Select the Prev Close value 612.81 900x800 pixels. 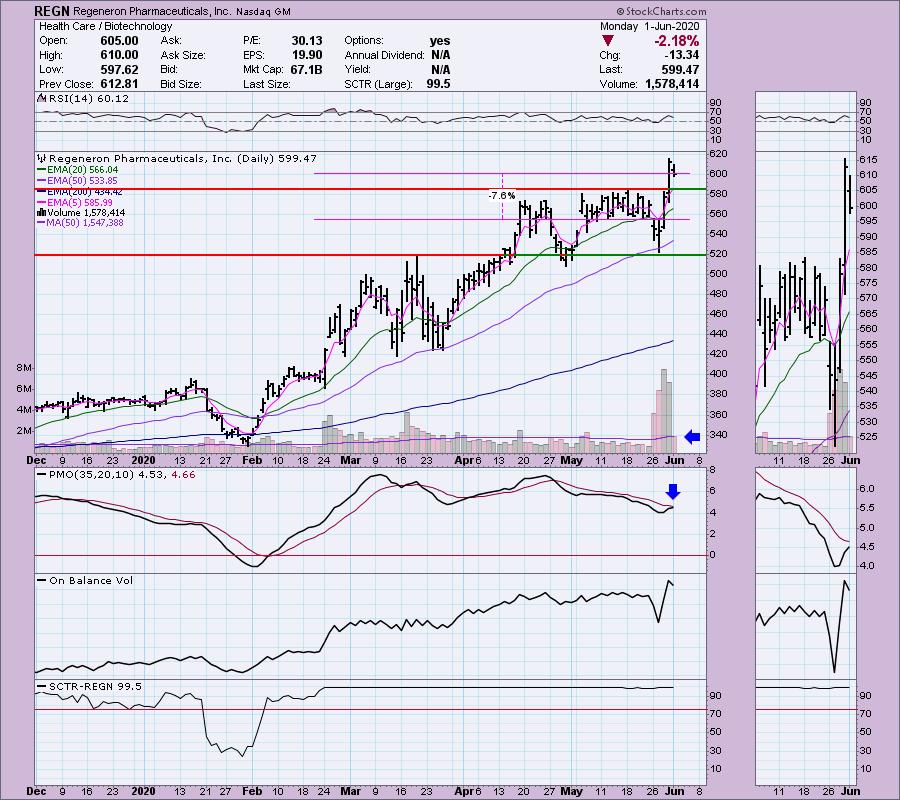point(119,84)
